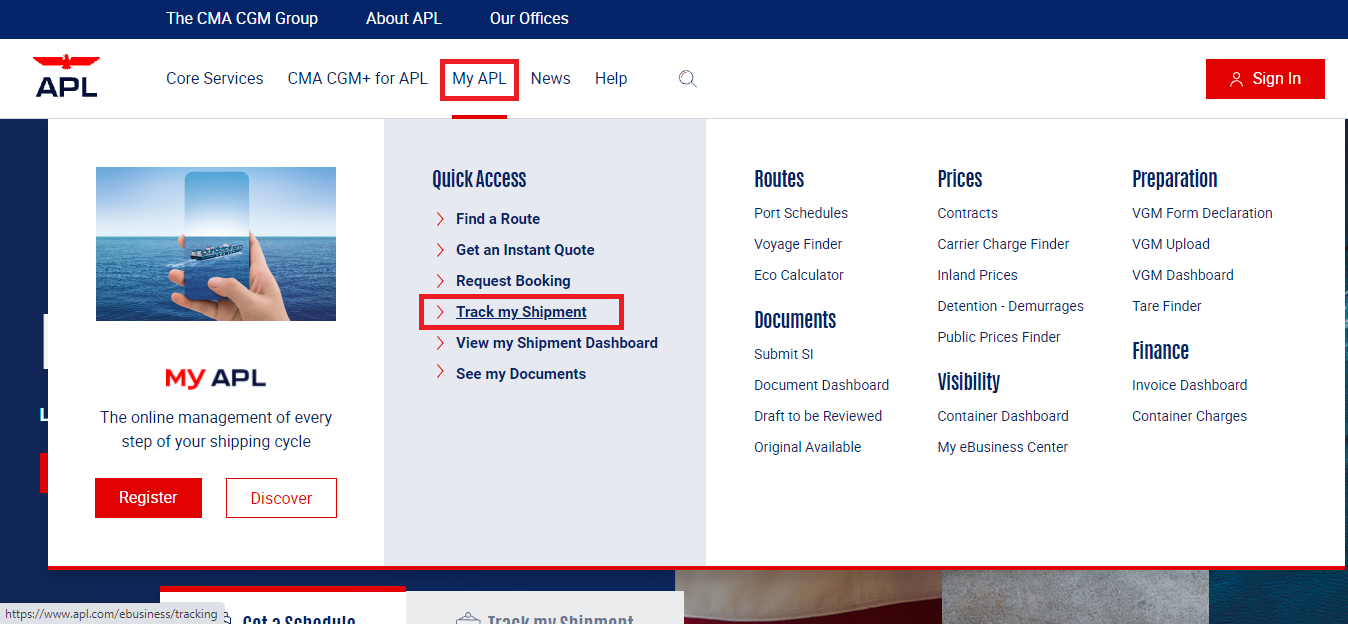Expand CMA CGM+ for APL menu
Screen dimensions: 1348x624
tap(357, 79)
